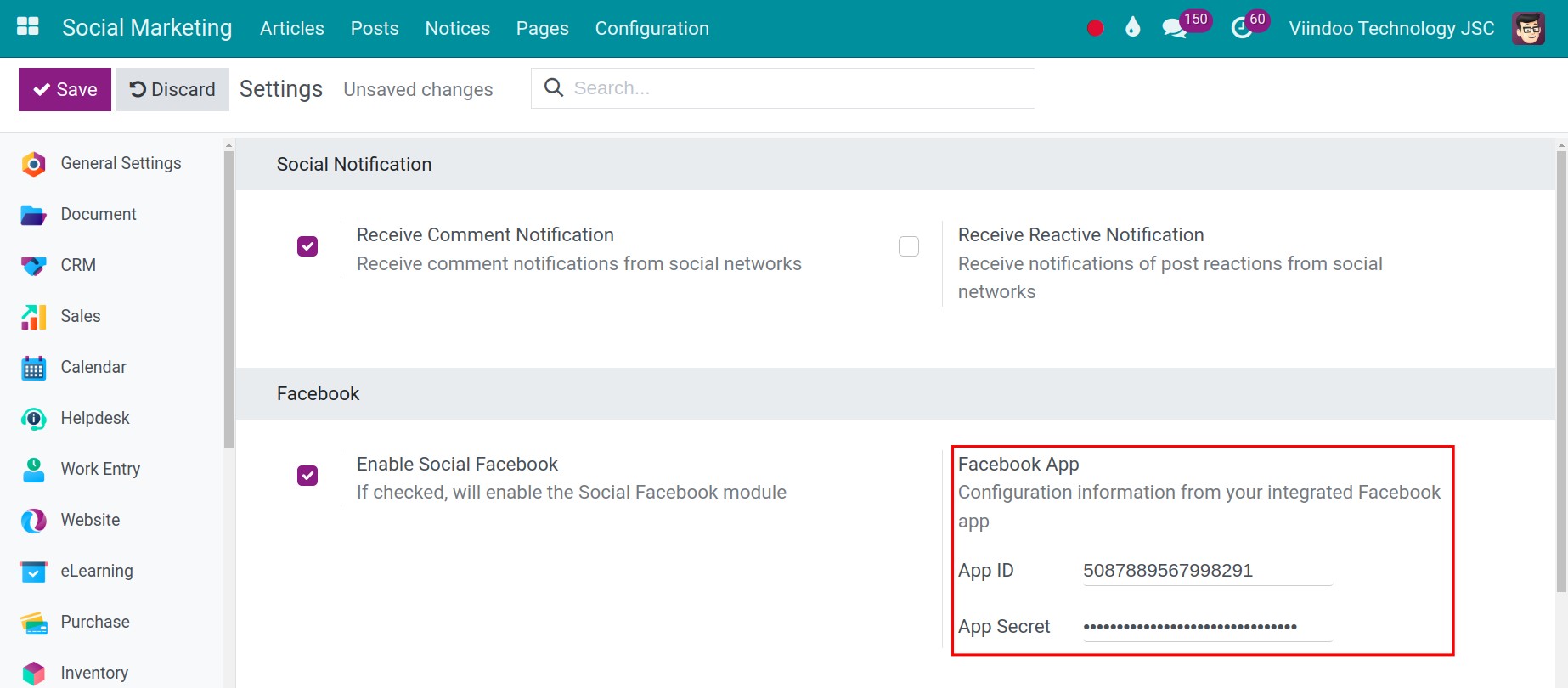Image resolution: width=1568 pixels, height=688 pixels.
Task: Click the red recording dot icon
Action: click(x=1095, y=28)
